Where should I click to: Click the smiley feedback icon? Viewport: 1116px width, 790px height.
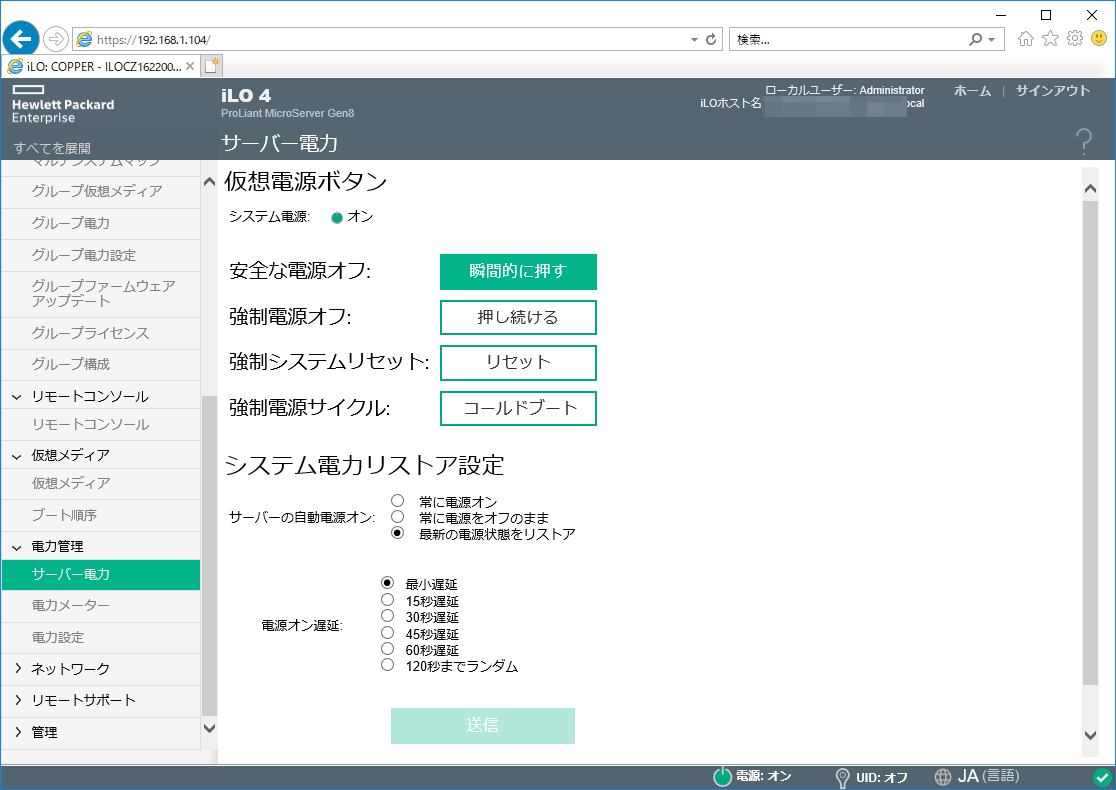1100,38
